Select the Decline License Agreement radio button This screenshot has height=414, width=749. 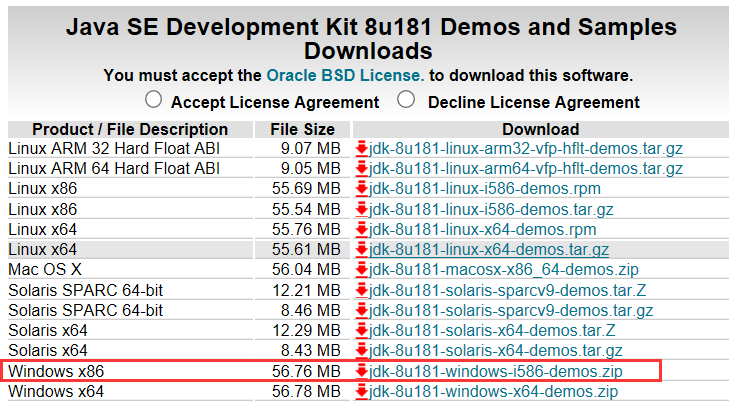406,100
